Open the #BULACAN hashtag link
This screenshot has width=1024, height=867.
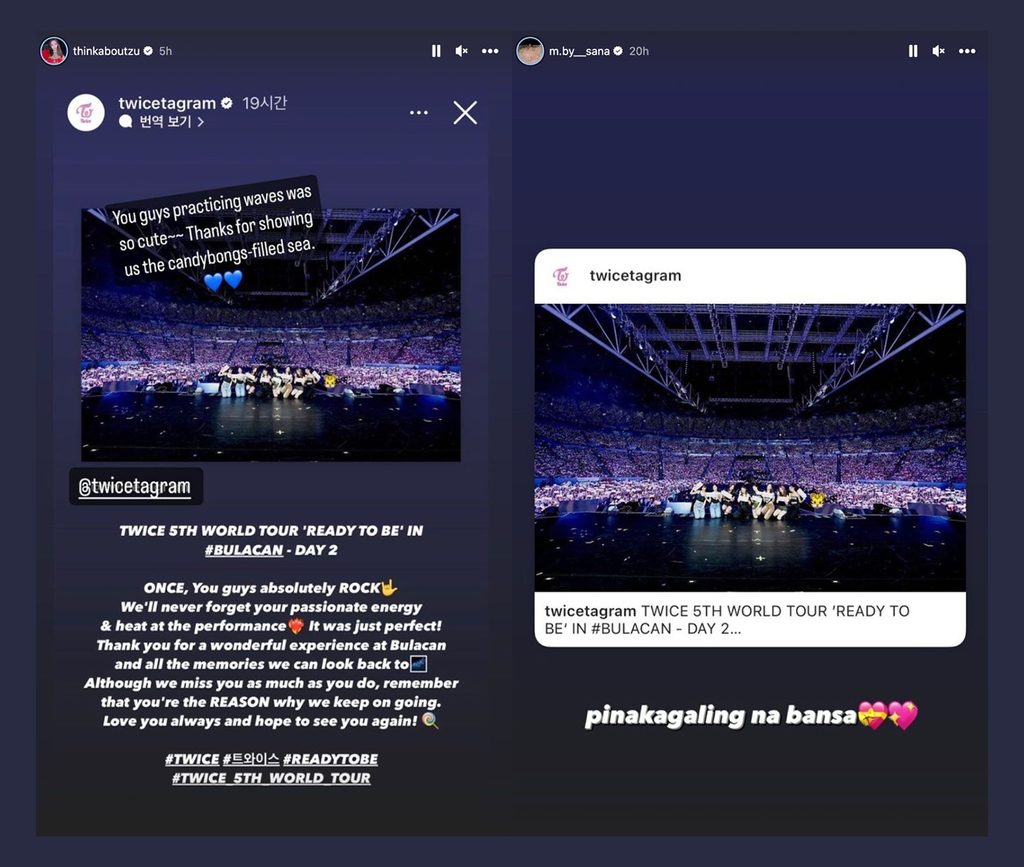click(x=244, y=550)
